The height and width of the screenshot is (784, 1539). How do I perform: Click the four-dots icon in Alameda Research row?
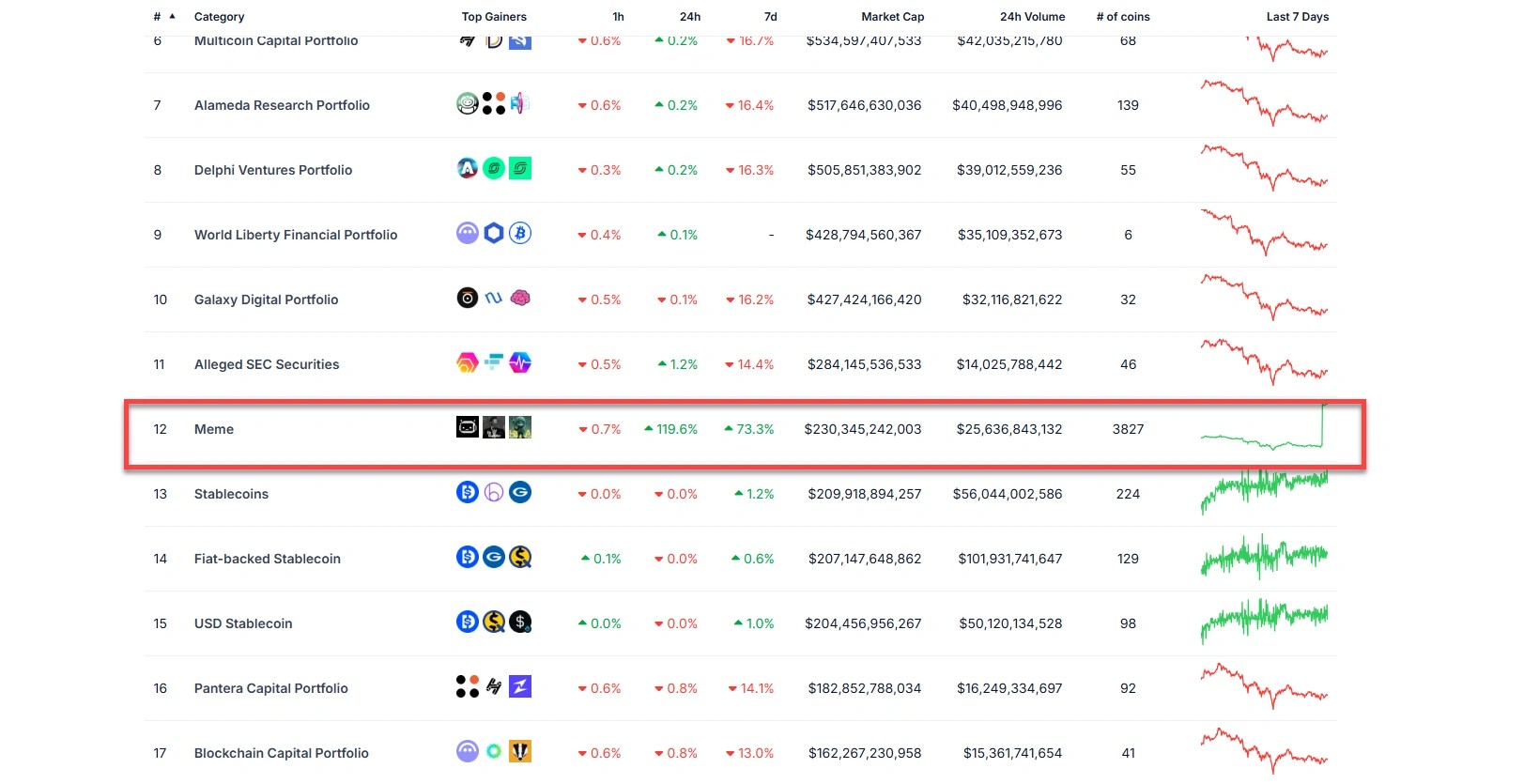[x=494, y=104]
